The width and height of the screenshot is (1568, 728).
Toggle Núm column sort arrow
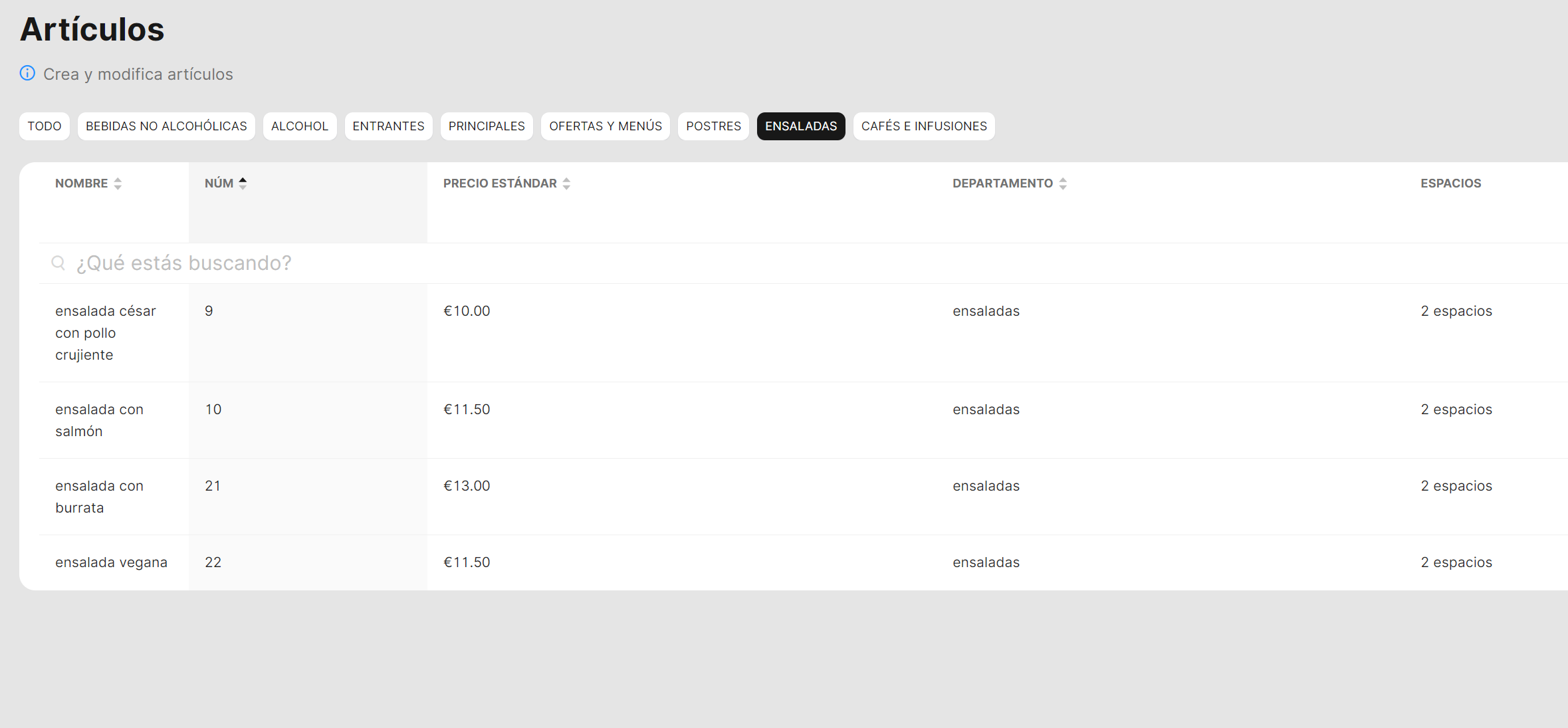tap(243, 183)
